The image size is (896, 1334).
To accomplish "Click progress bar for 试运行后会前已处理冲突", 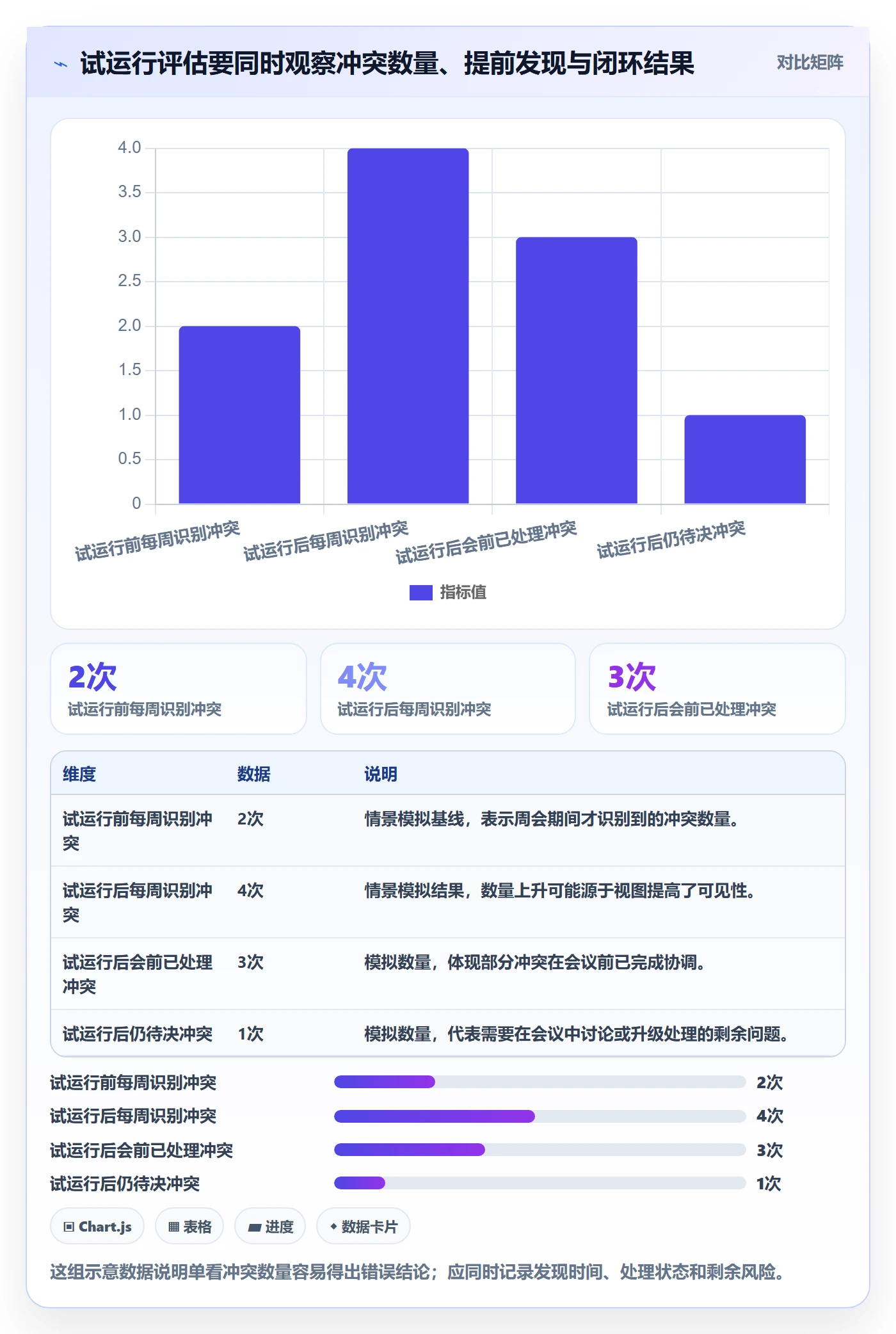I will [x=540, y=1150].
